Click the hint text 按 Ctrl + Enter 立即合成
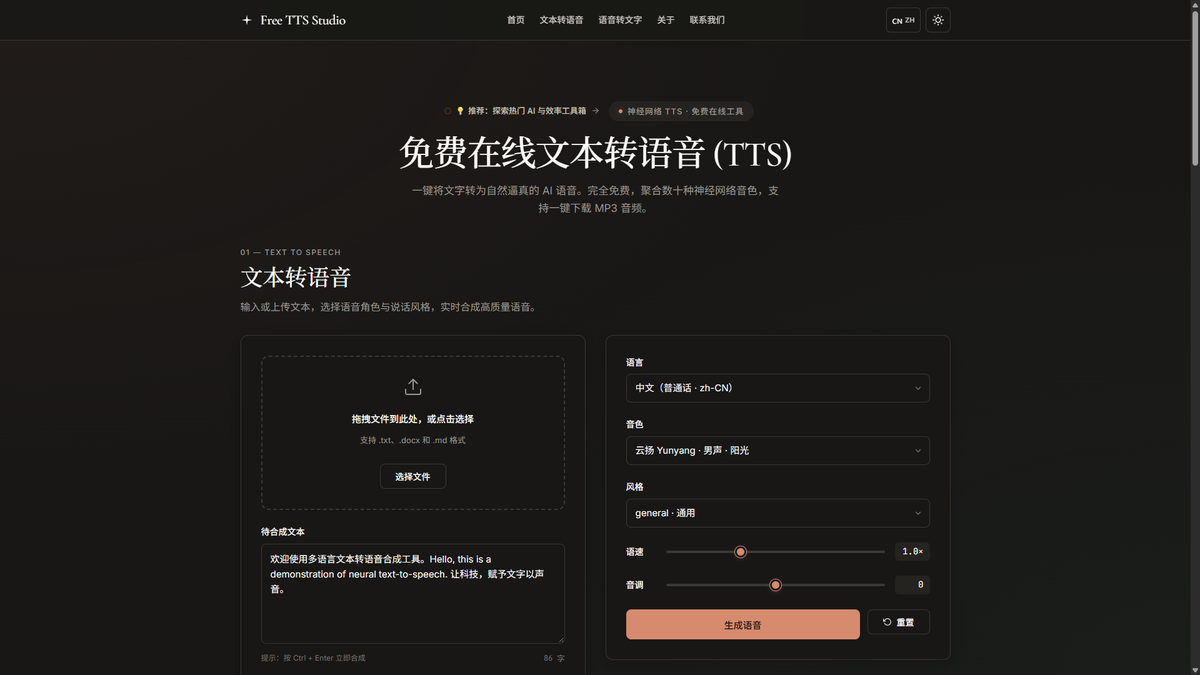 pos(313,658)
